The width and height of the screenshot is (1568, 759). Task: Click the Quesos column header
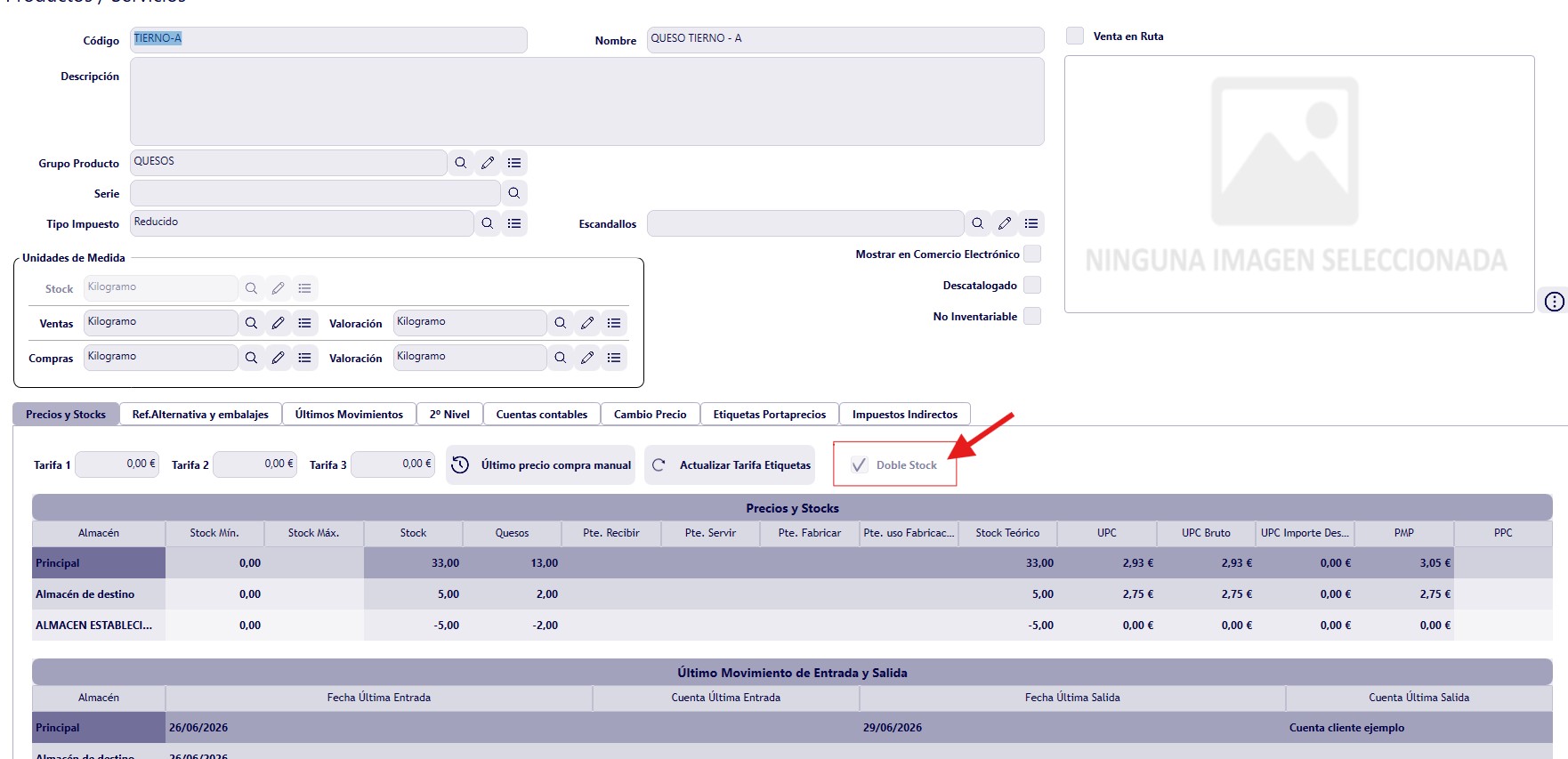pos(512,533)
